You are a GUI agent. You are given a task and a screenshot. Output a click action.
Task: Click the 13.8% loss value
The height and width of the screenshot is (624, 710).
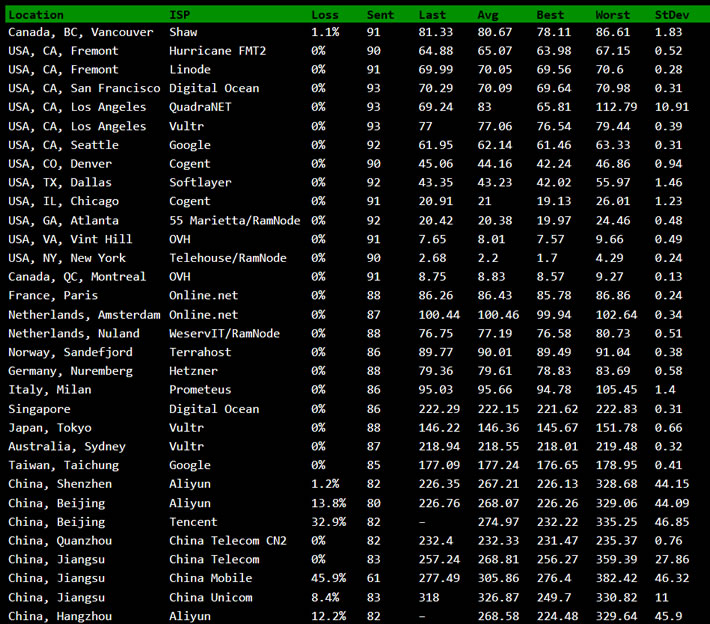[x=328, y=503]
